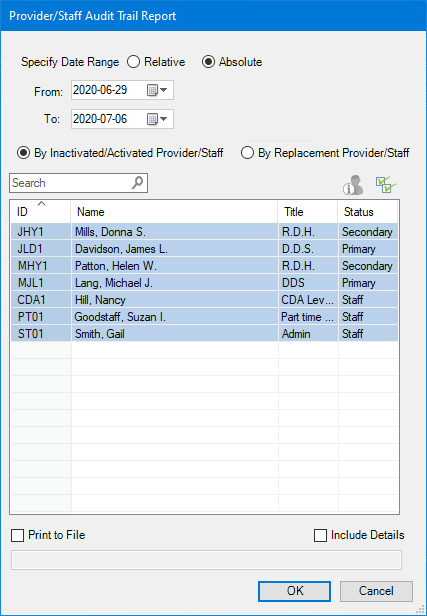Click the JLD1 ID cell

[41, 249]
